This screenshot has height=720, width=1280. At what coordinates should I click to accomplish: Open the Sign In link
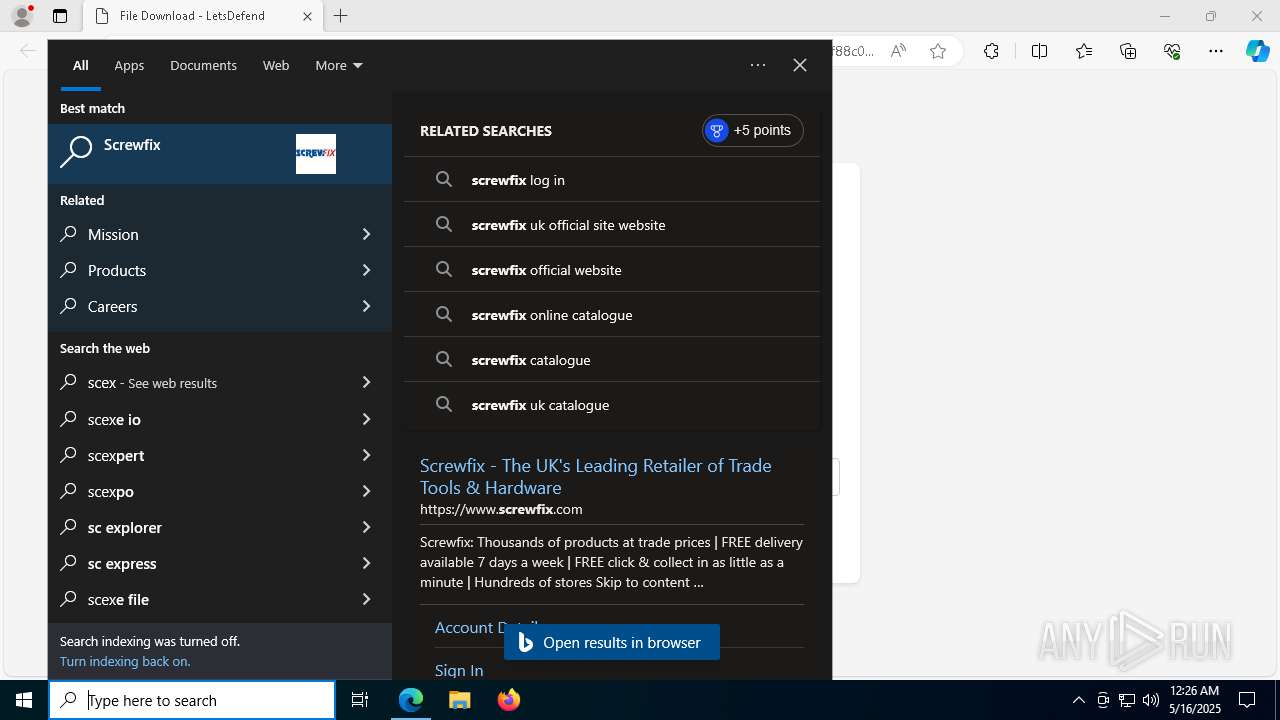tap(459, 670)
